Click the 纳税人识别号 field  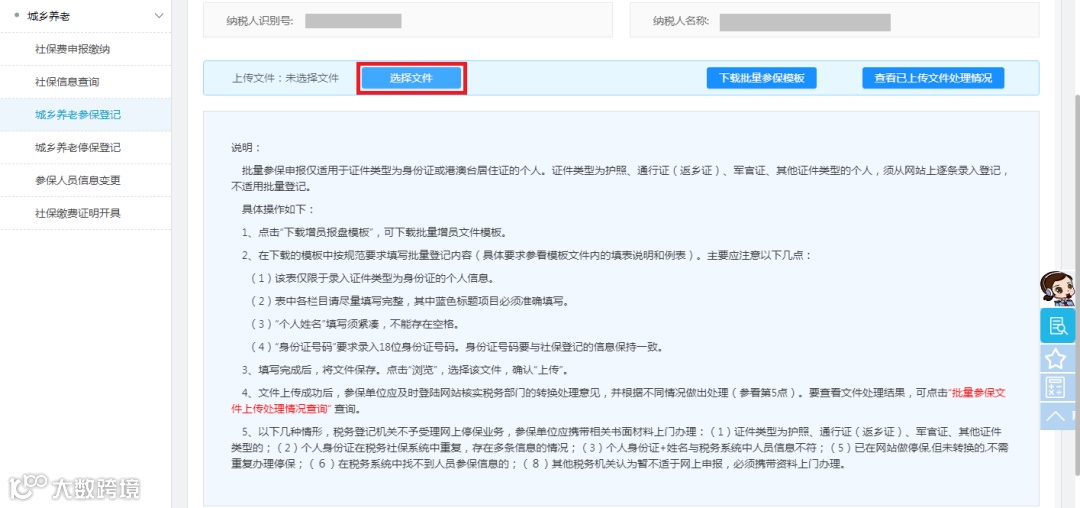point(408,21)
